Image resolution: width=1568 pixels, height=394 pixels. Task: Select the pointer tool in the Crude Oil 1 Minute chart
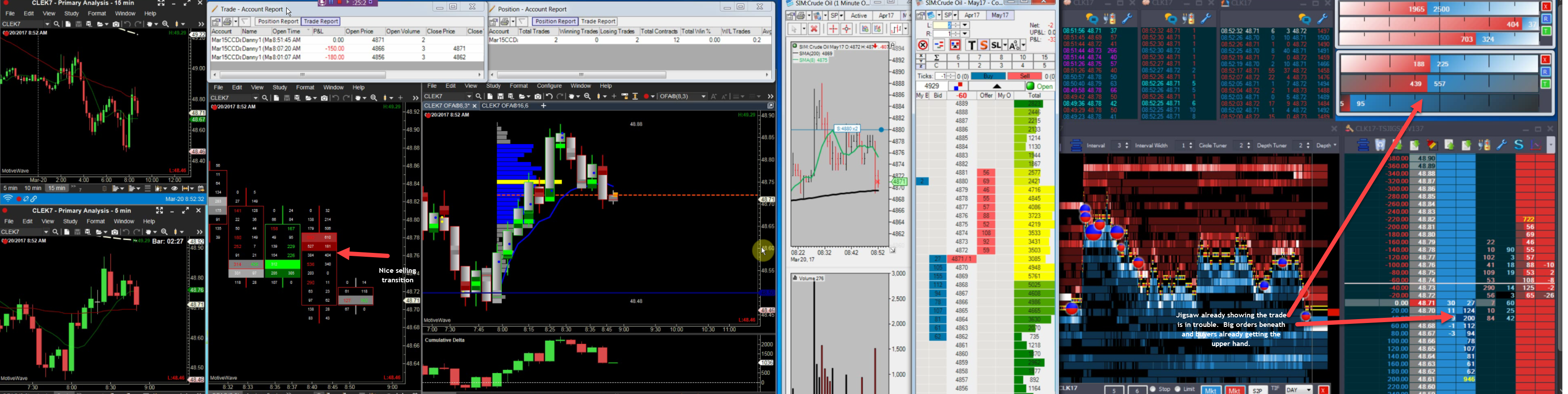tap(794, 29)
